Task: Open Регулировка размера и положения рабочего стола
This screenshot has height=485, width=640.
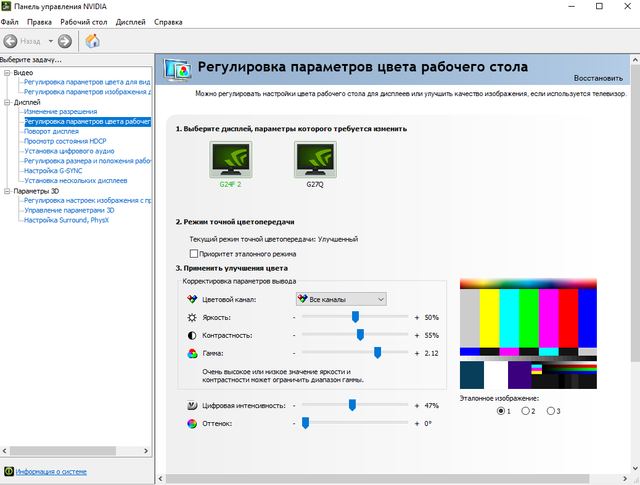Action: [x=87, y=161]
